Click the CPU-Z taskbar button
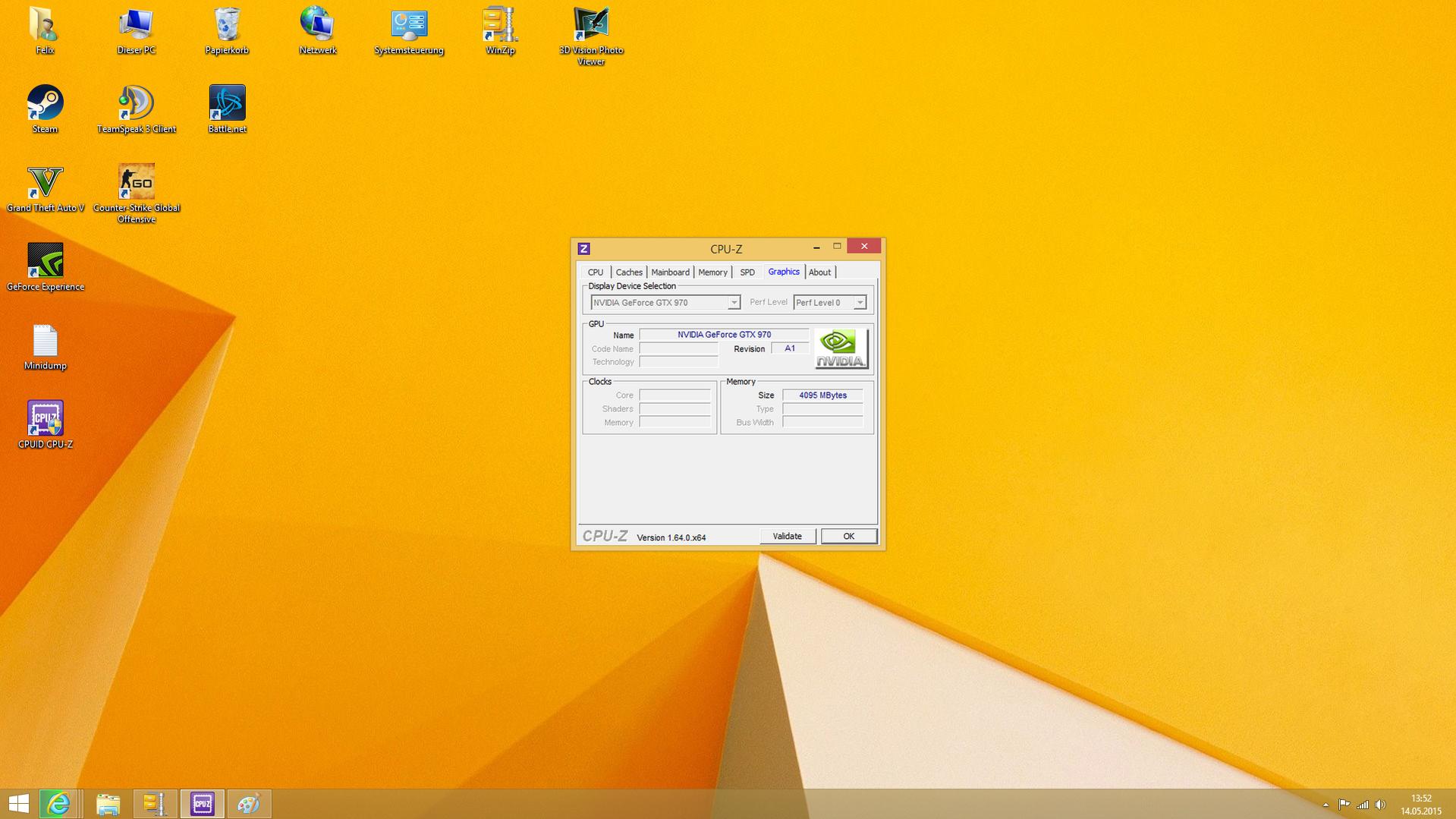Screen dimensions: 1456x819 click(202, 804)
